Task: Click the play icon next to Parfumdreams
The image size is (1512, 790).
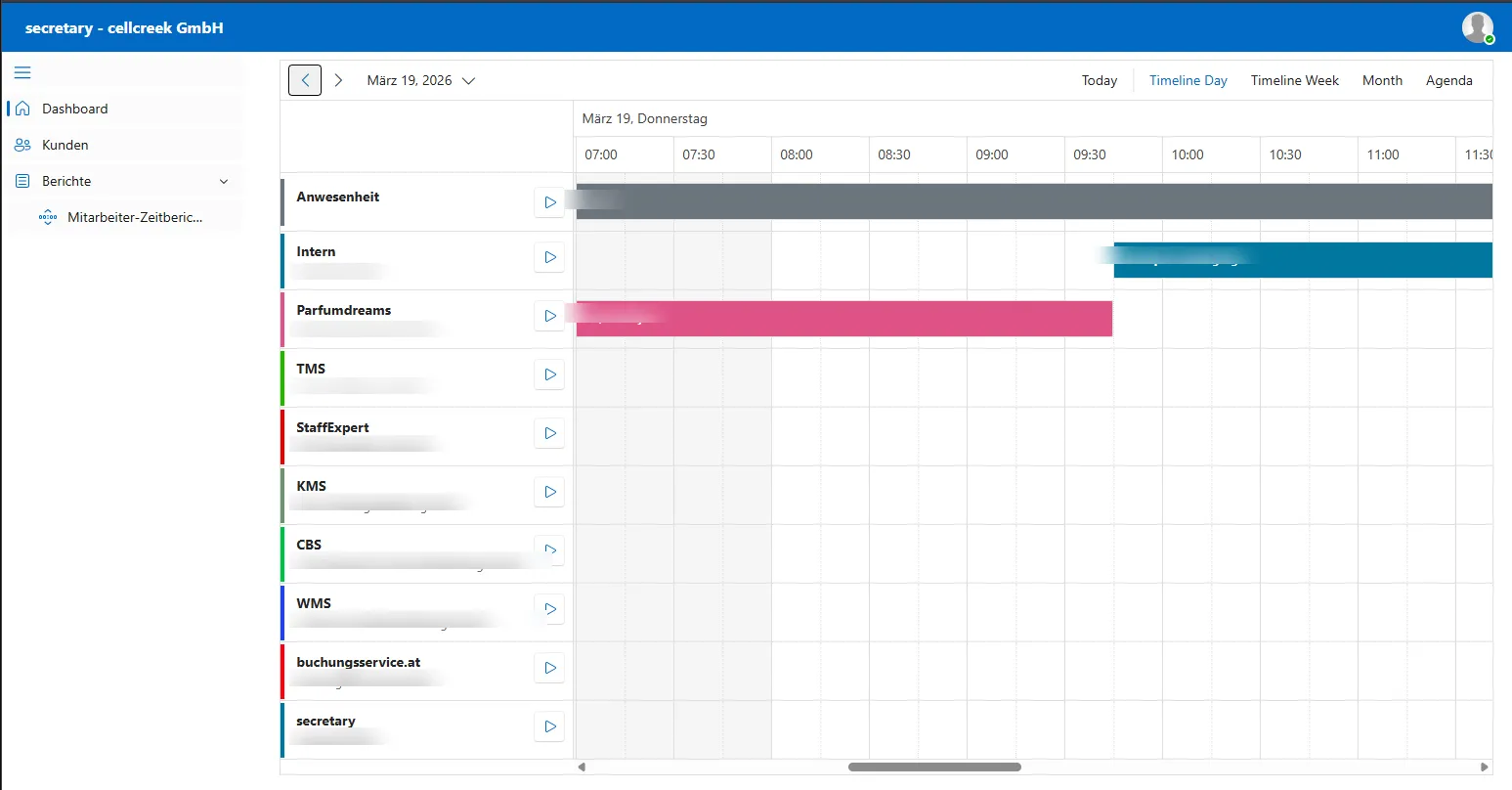Action: (548, 316)
